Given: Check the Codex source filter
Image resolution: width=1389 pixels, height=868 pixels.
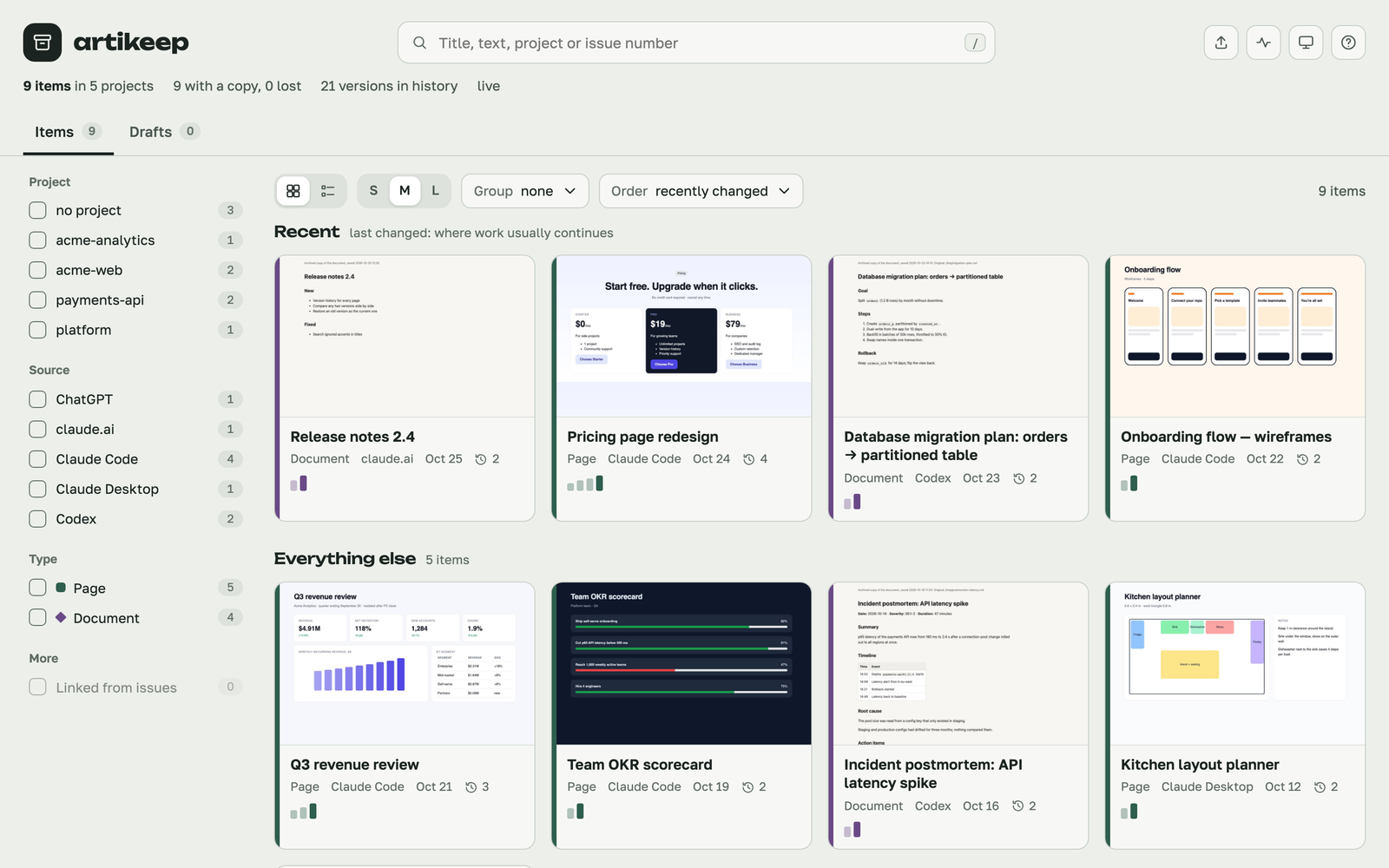Looking at the screenshot, I should 37,519.
